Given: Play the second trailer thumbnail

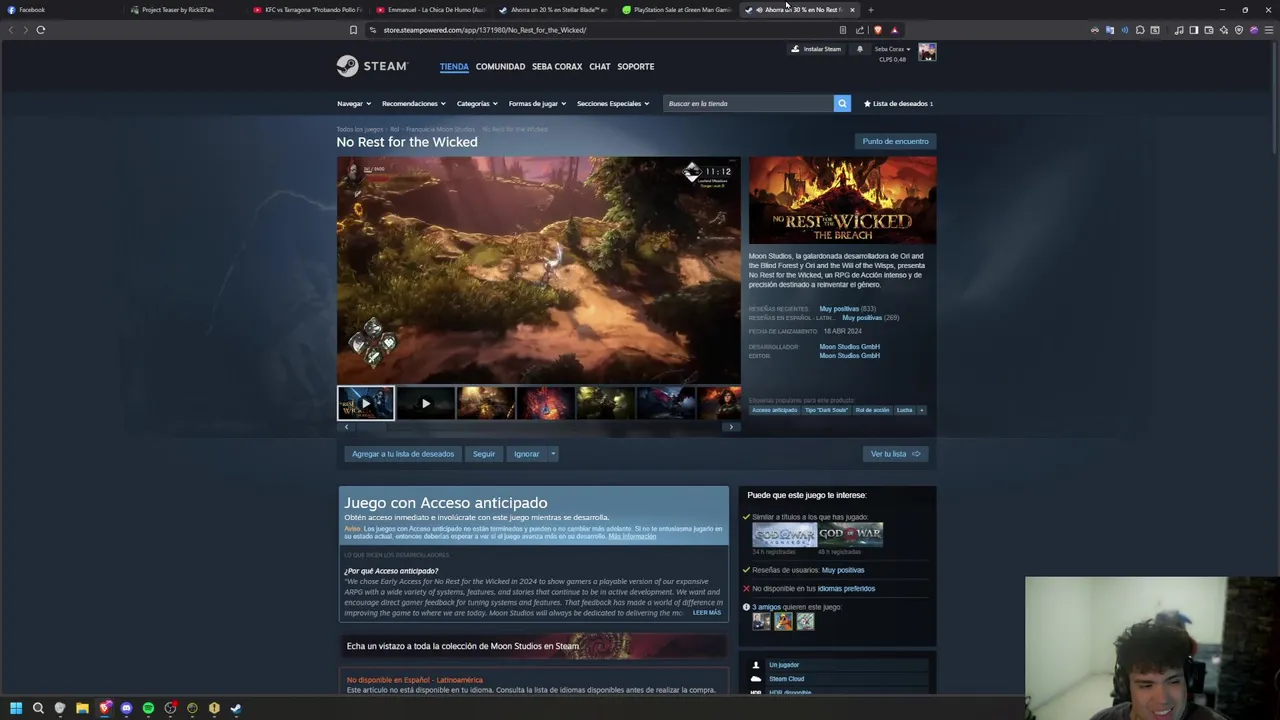Looking at the screenshot, I should click(x=426, y=403).
